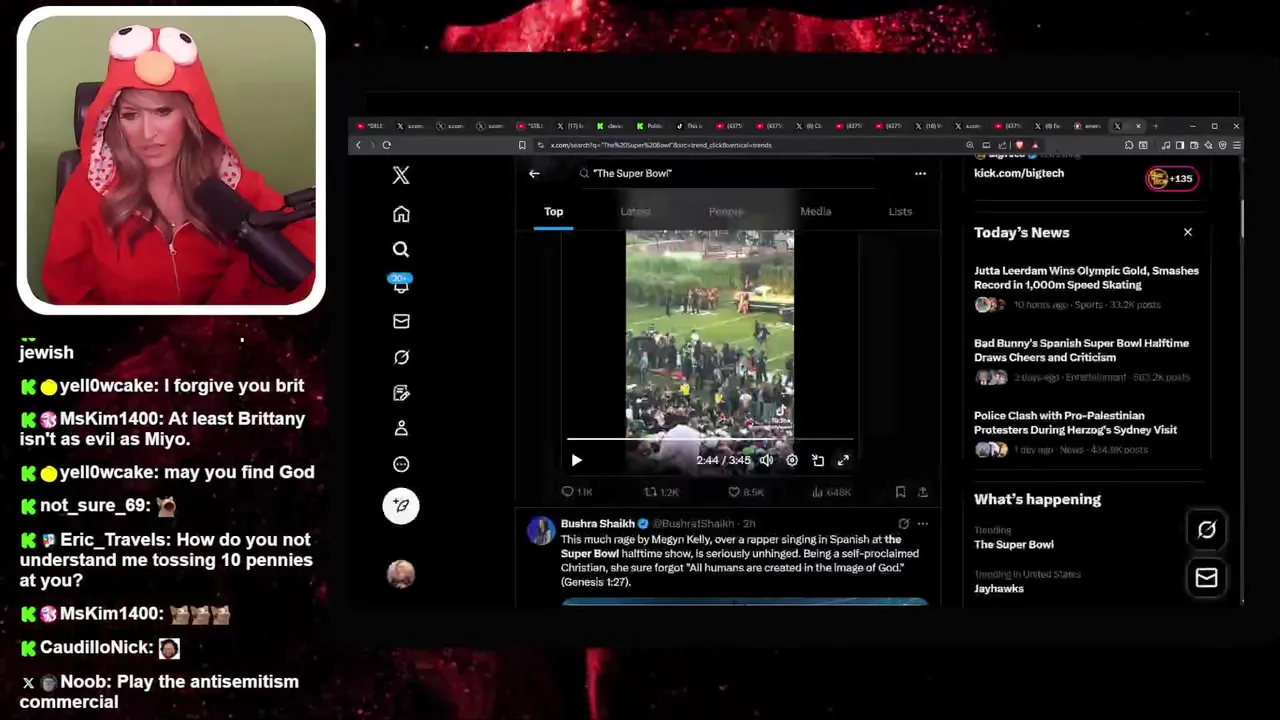Open the Bushra Shaikh name link
This screenshot has height=720, width=1280.
pyautogui.click(x=598, y=523)
